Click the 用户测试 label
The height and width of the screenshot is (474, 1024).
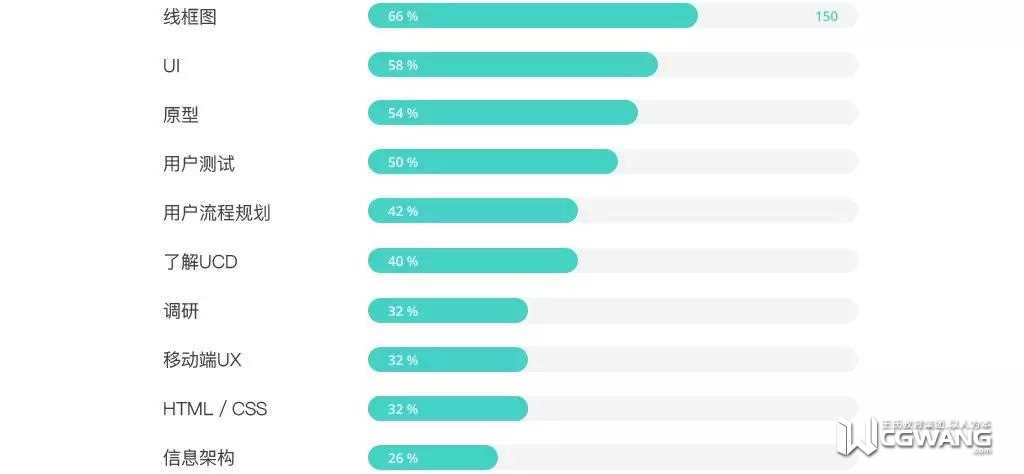pos(198,163)
